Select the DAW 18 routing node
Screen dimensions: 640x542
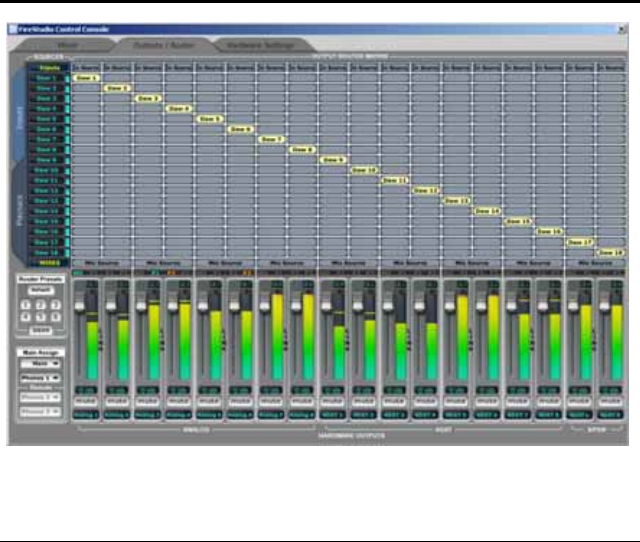tap(611, 253)
